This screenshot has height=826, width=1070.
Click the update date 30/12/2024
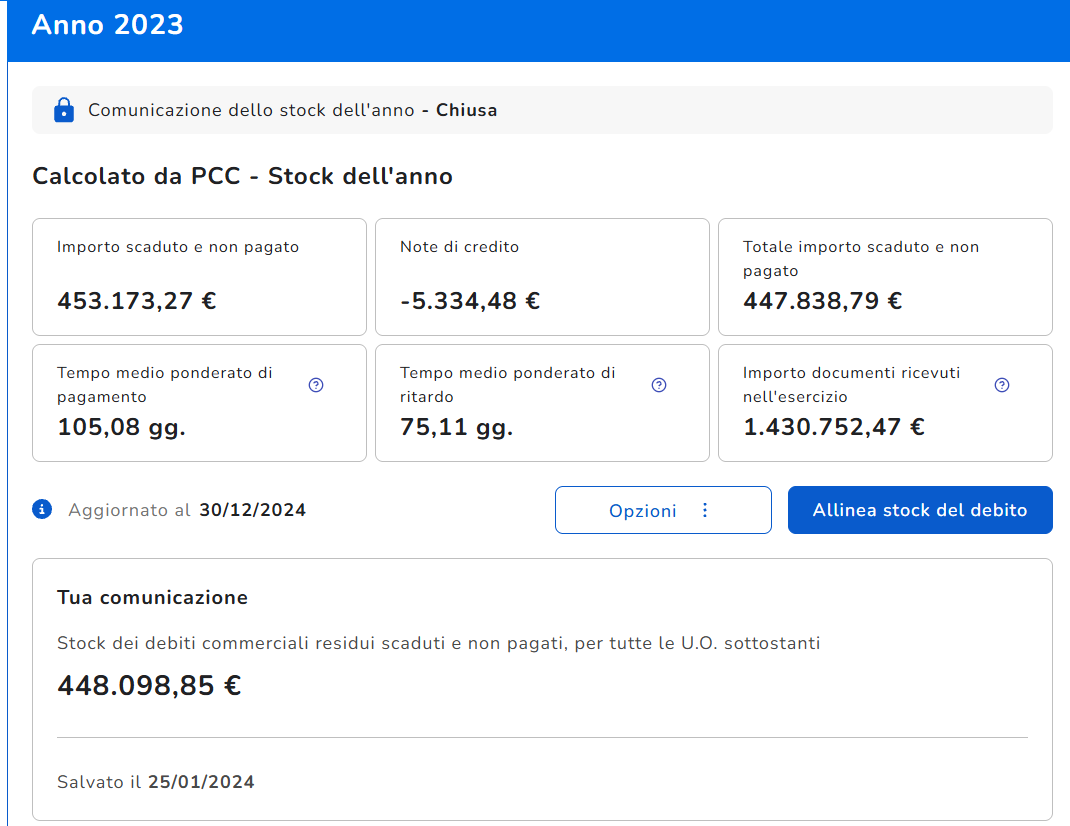[252, 510]
